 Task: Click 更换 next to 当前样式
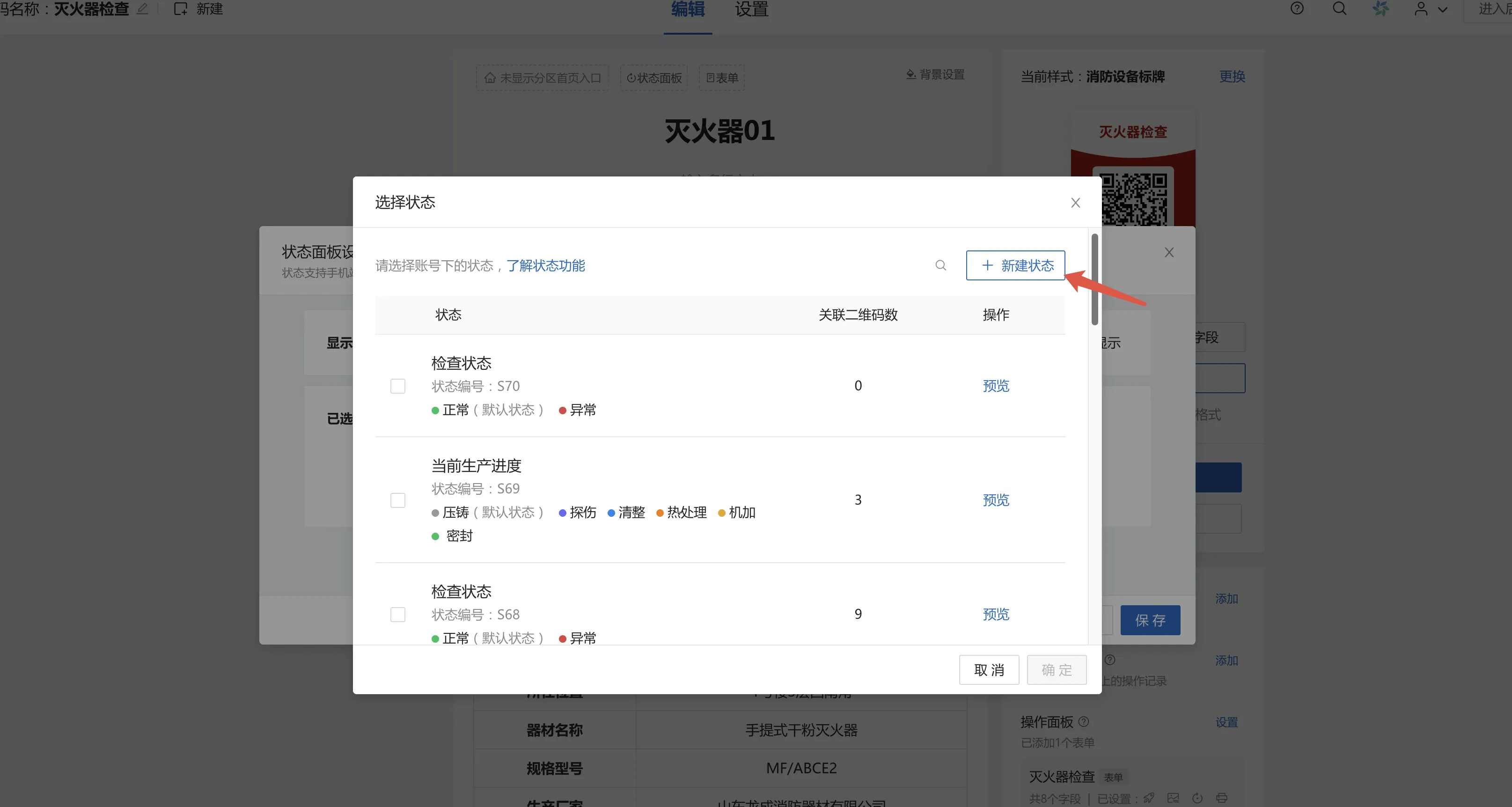[x=1232, y=76]
